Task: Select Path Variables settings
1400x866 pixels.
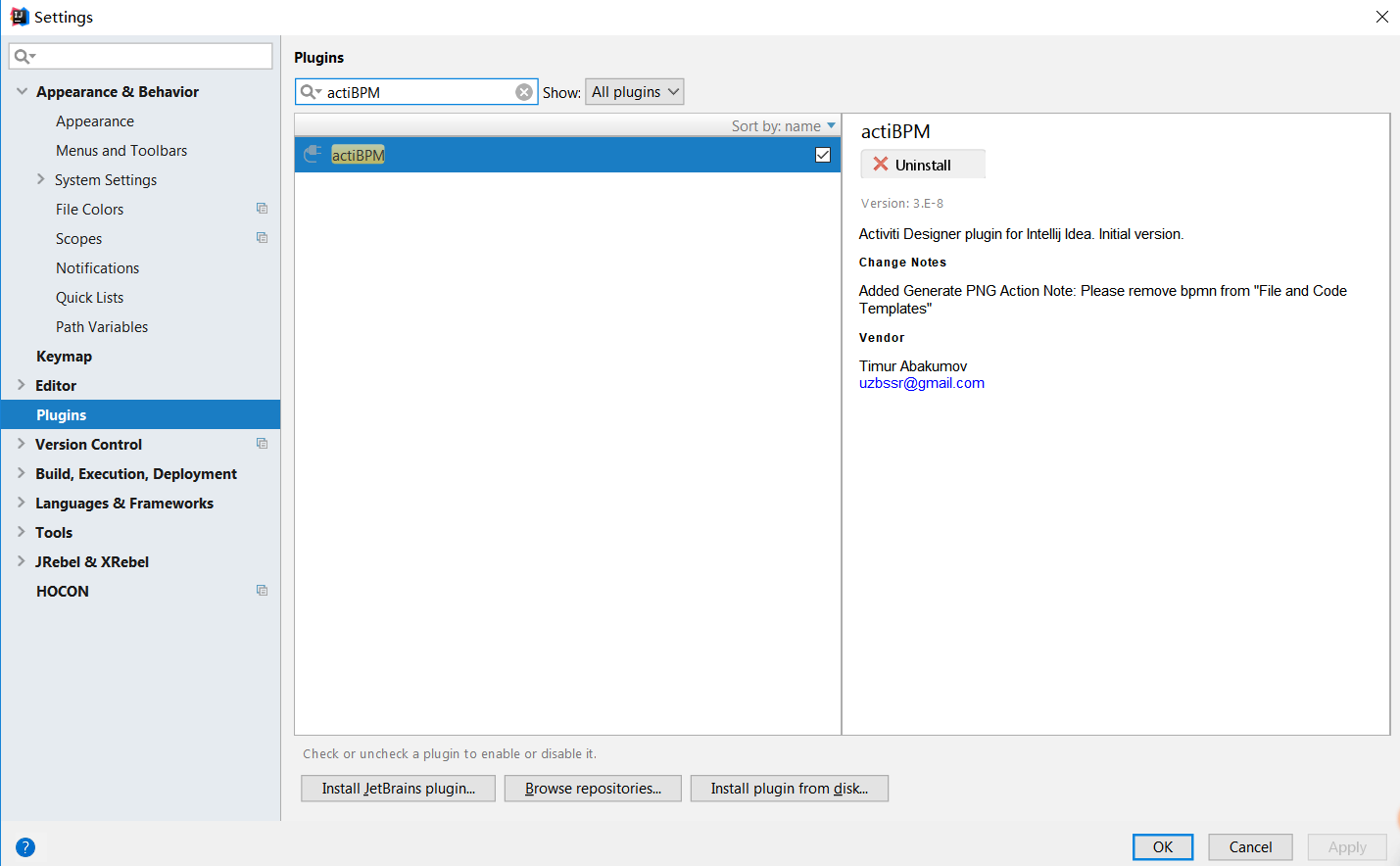Action: pyautogui.click(x=102, y=327)
